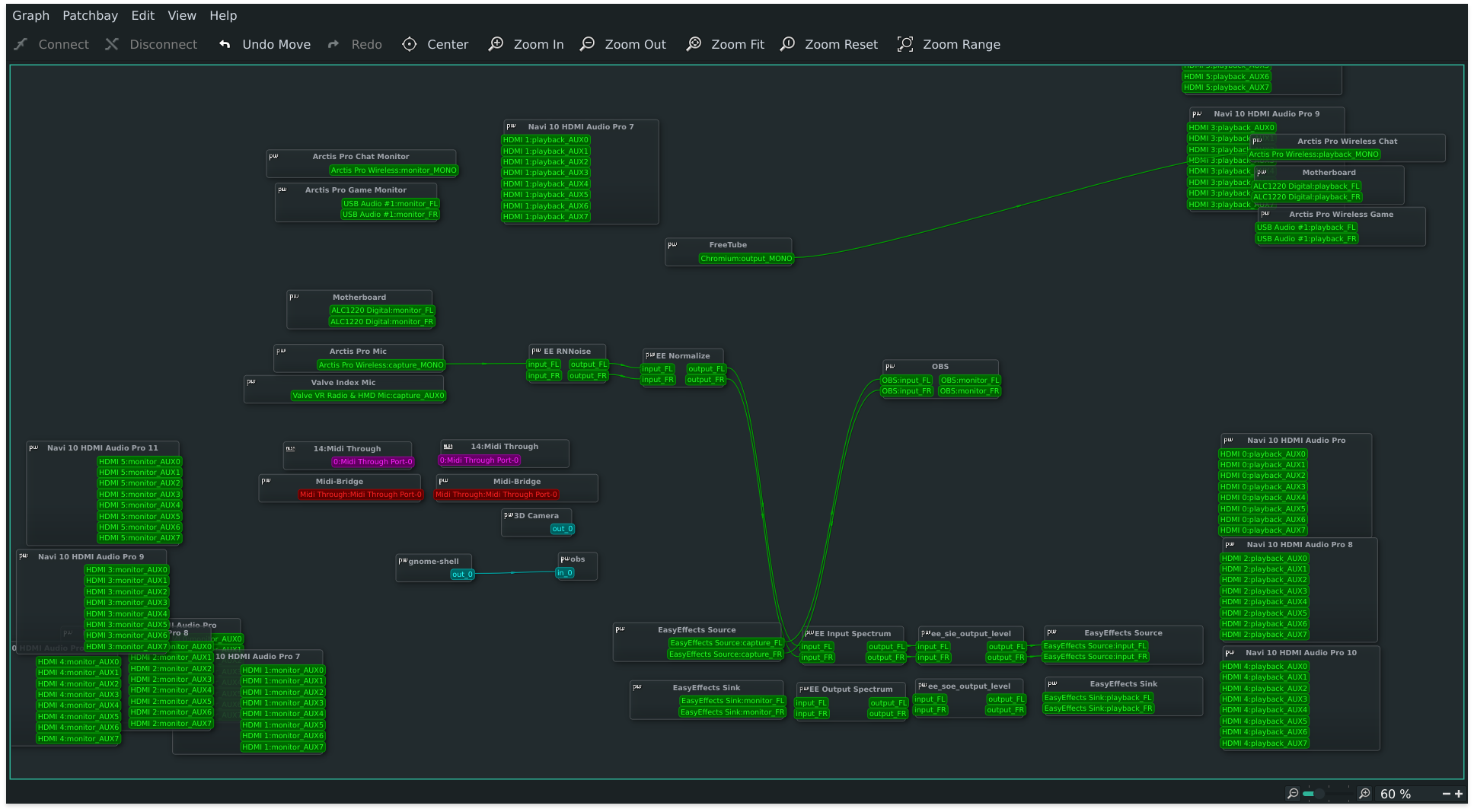Screen dimensions: 1474x812
Task: Click the Arctis Pro Game Monitor node title
Action: [356, 190]
